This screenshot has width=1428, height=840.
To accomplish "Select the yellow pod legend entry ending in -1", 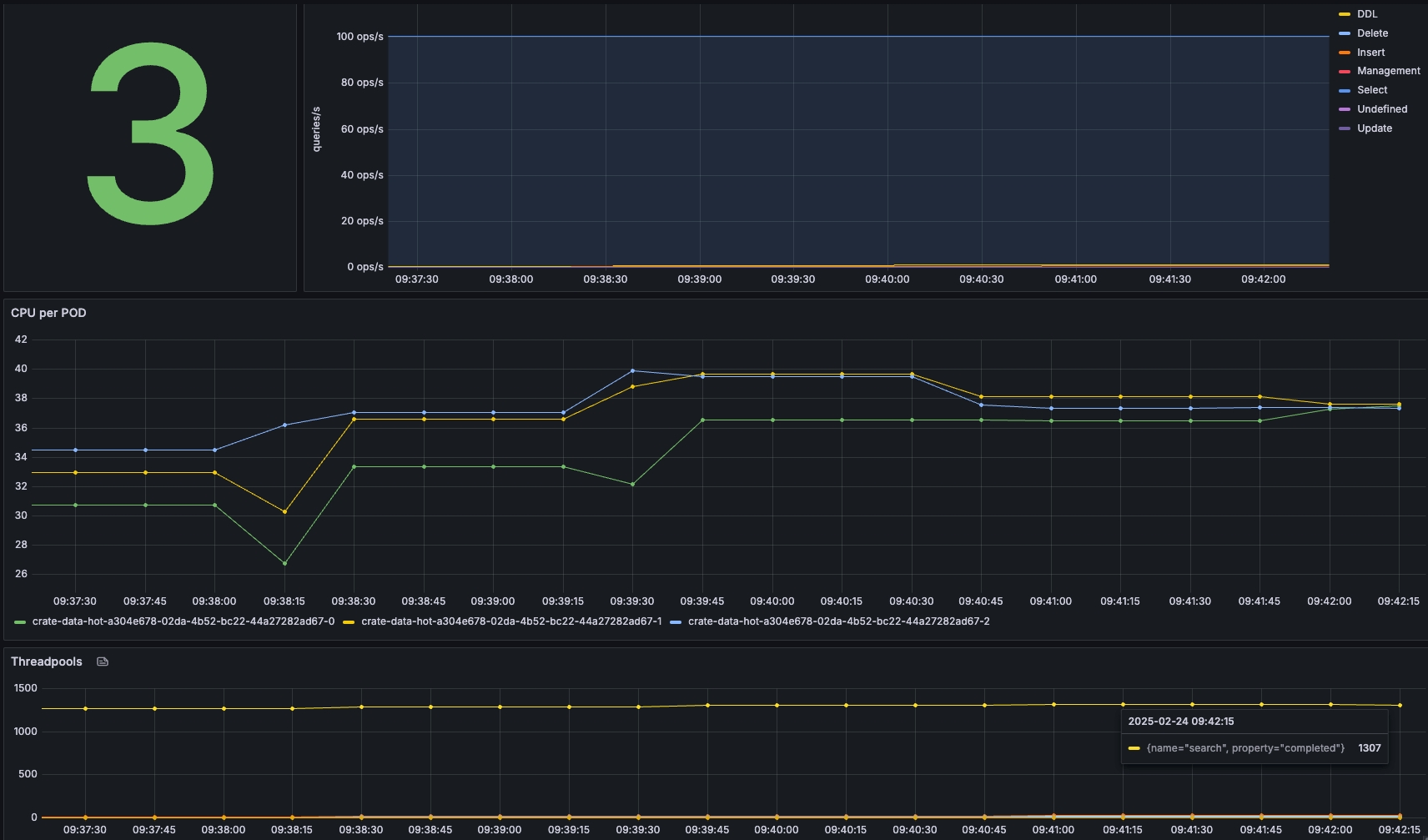I will [x=510, y=621].
